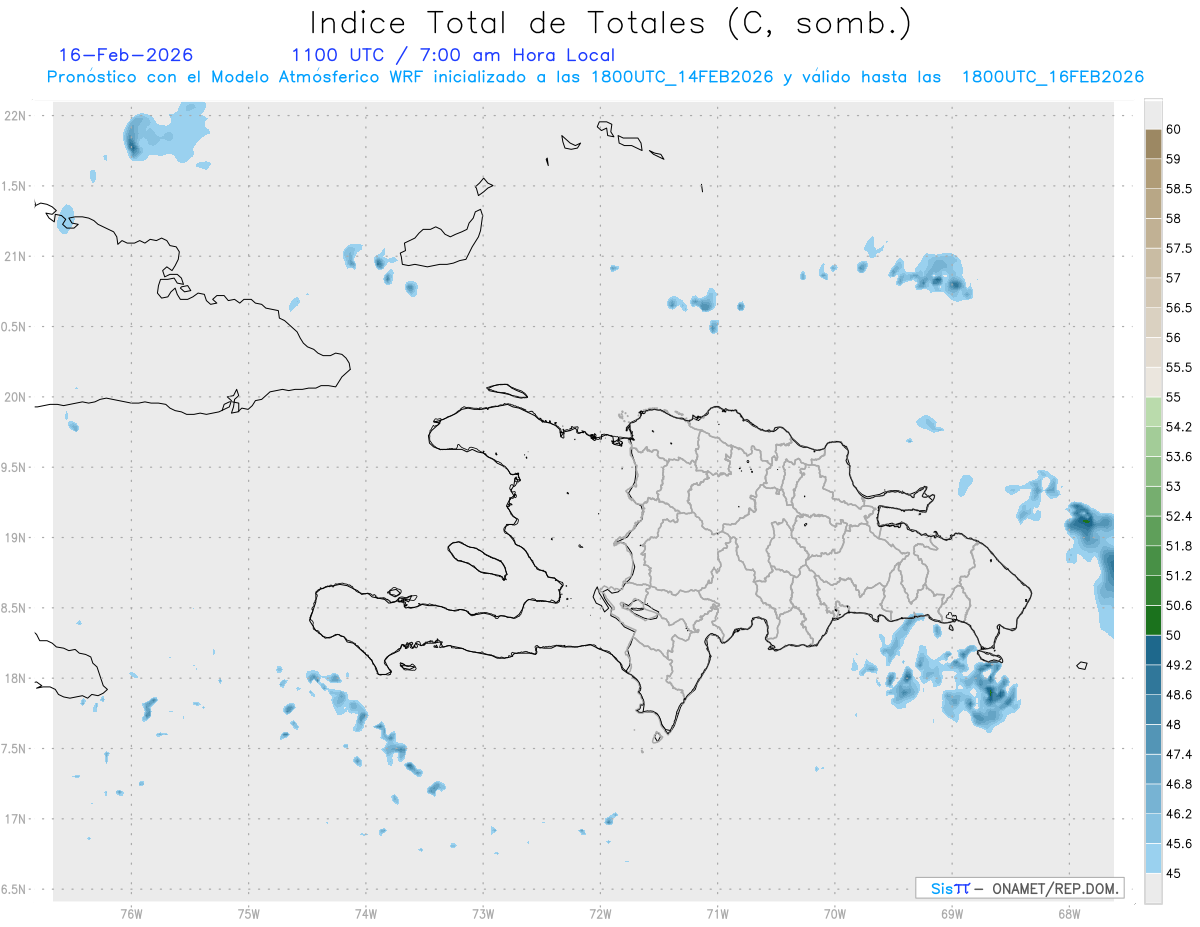Click the colorbar label '49.2'

point(1179,665)
